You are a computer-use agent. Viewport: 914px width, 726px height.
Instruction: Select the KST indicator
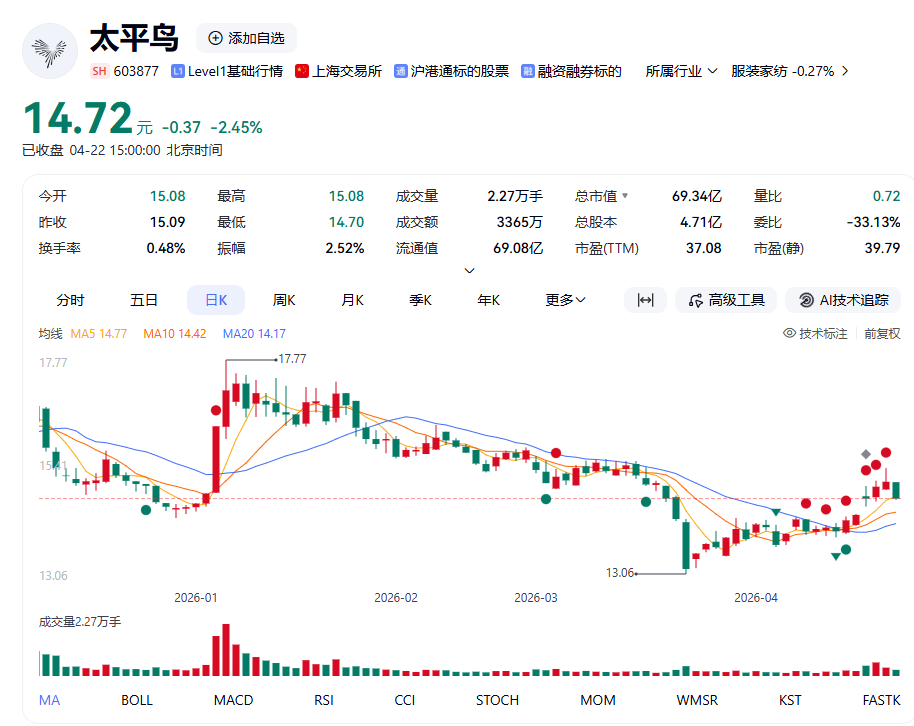click(x=790, y=700)
